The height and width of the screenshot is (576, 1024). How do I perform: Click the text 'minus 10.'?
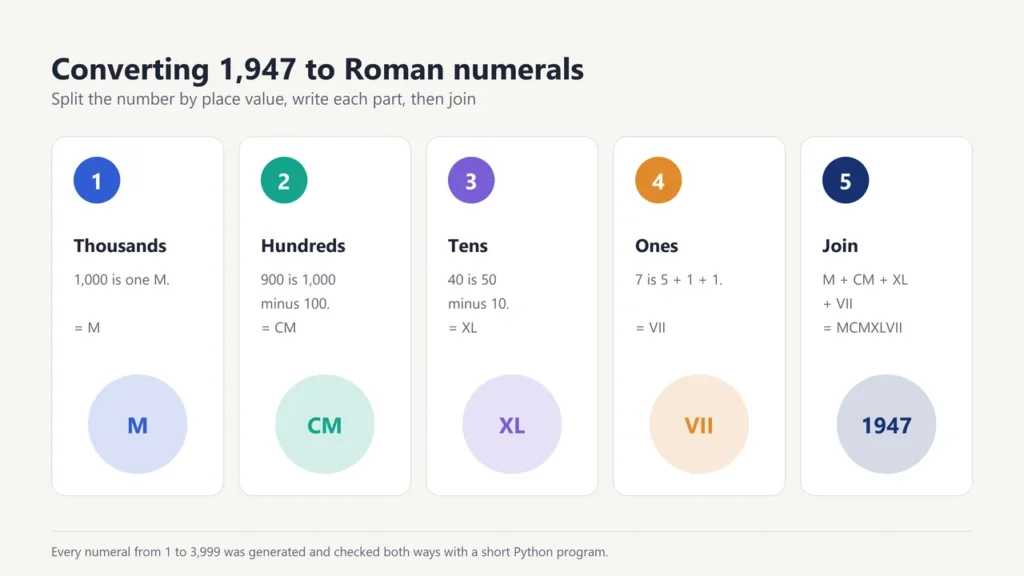click(478, 304)
